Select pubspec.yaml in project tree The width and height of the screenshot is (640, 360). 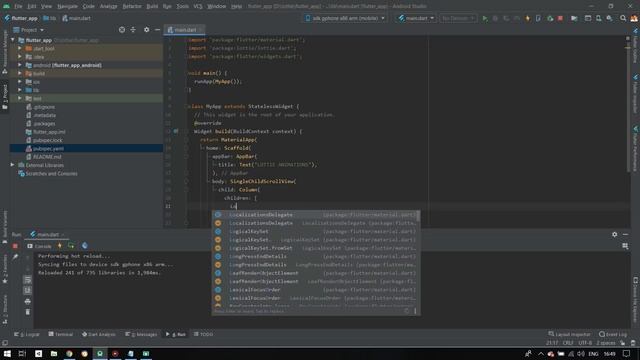pyautogui.click(x=48, y=149)
